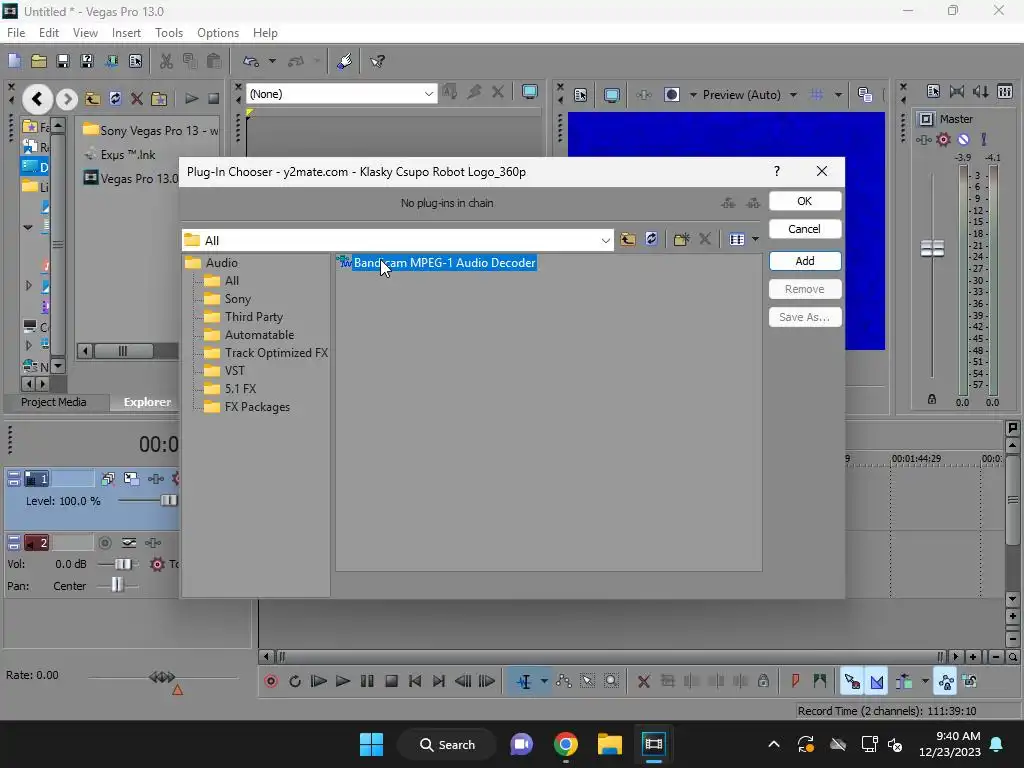Screen dimensions: 1024x768
Task: Open Master FX gear icon in Master bus
Action: (x=943, y=139)
